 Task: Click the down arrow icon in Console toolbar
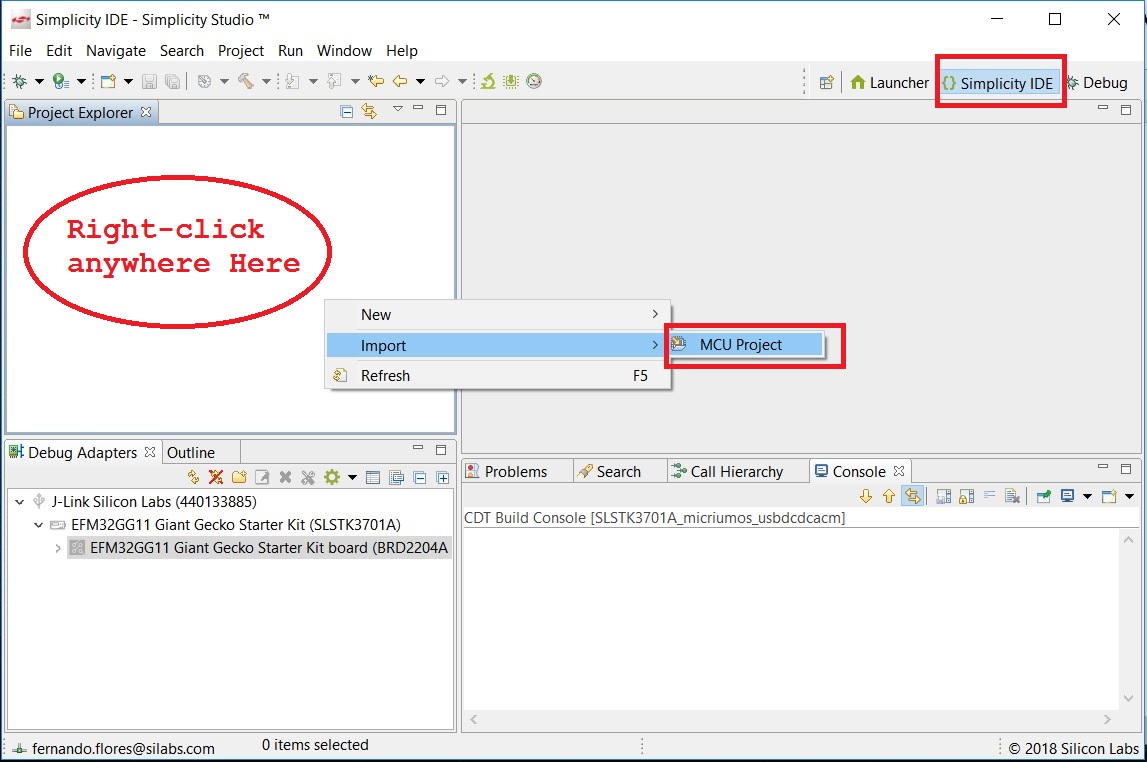[x=866, y=496]
